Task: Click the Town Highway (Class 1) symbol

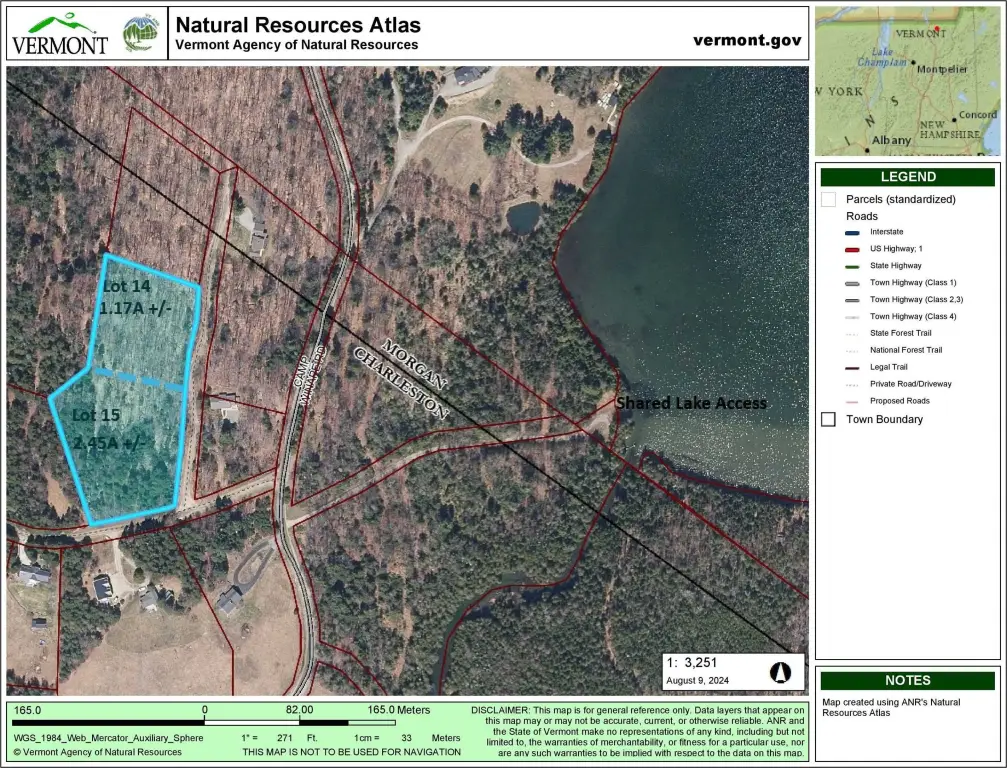Action: 852,283
